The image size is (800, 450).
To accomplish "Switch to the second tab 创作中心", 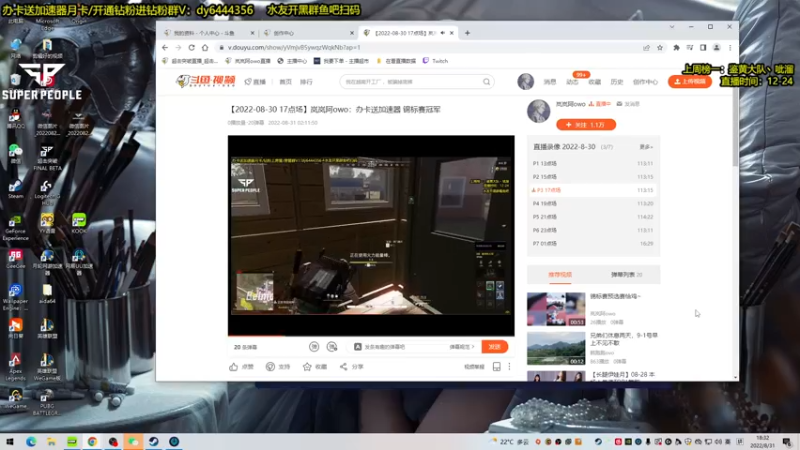I will [x=309, y=33].
